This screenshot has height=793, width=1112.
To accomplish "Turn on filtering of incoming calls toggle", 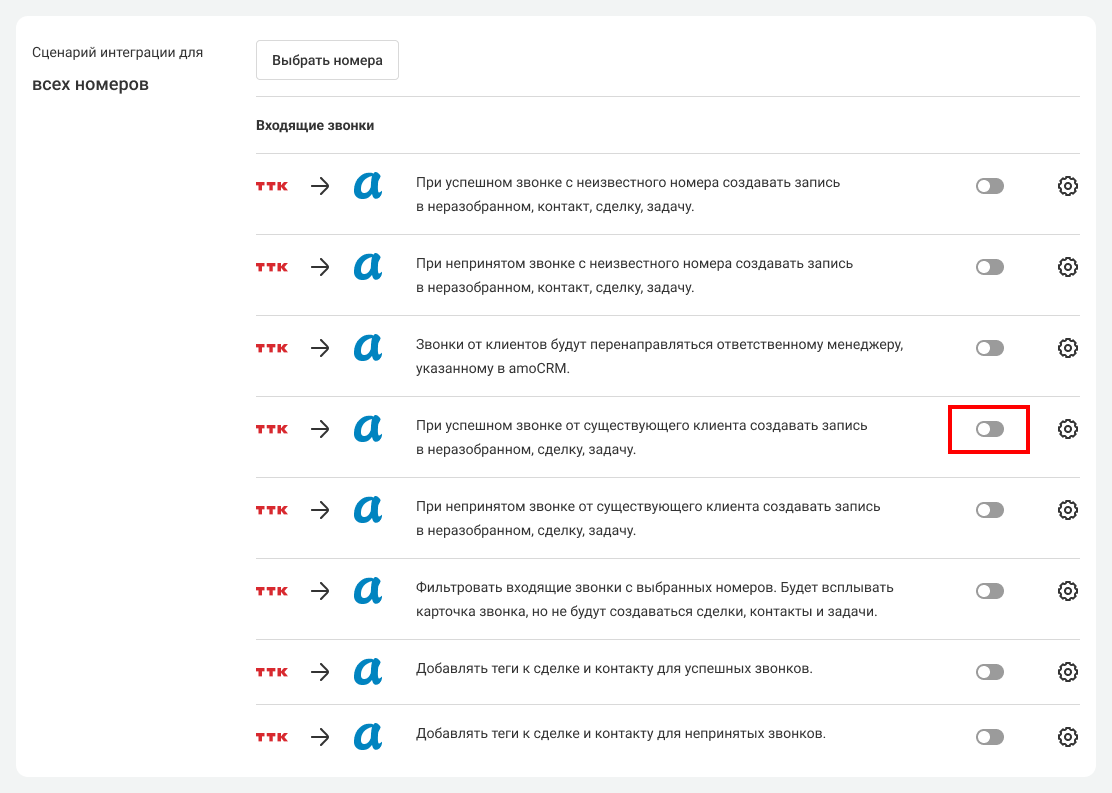I will tap(989, 591).
